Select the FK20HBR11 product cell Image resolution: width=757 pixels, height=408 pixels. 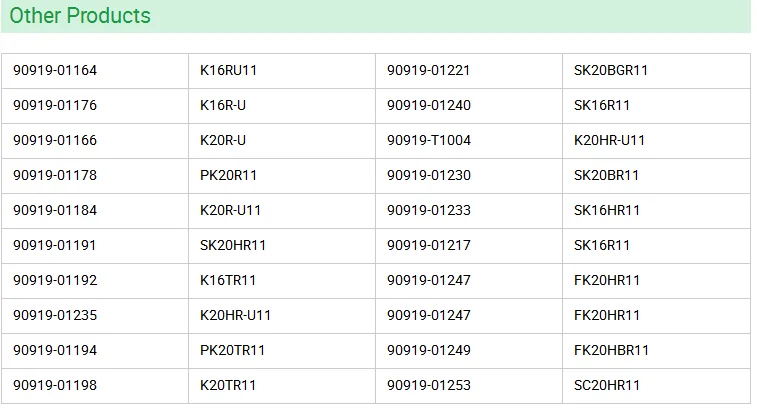611,351
